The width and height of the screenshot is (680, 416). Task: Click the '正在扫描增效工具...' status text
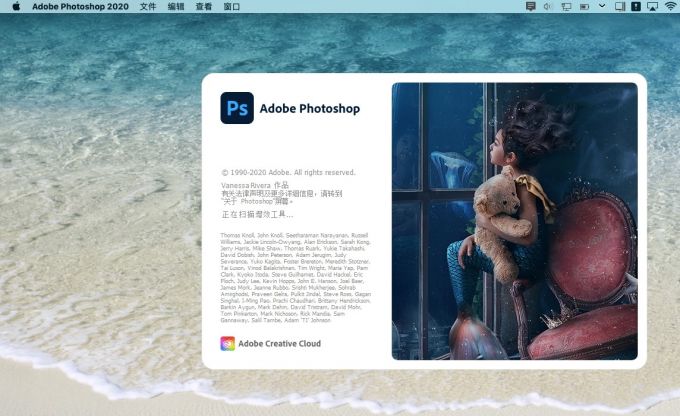coord(257,214)
